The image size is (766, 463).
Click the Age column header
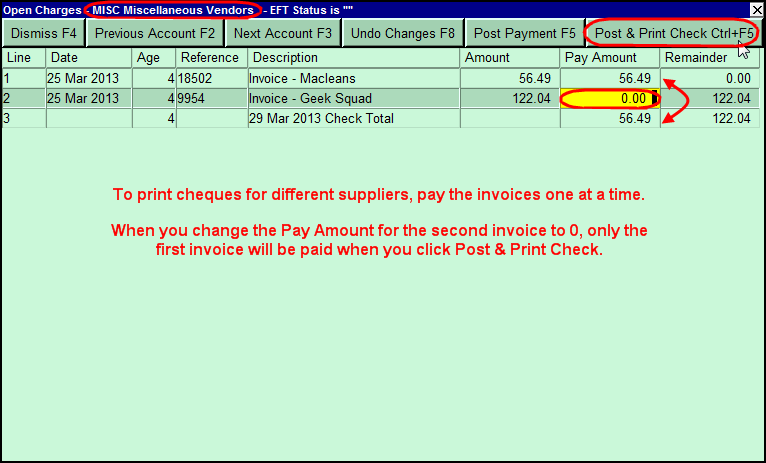154,58
